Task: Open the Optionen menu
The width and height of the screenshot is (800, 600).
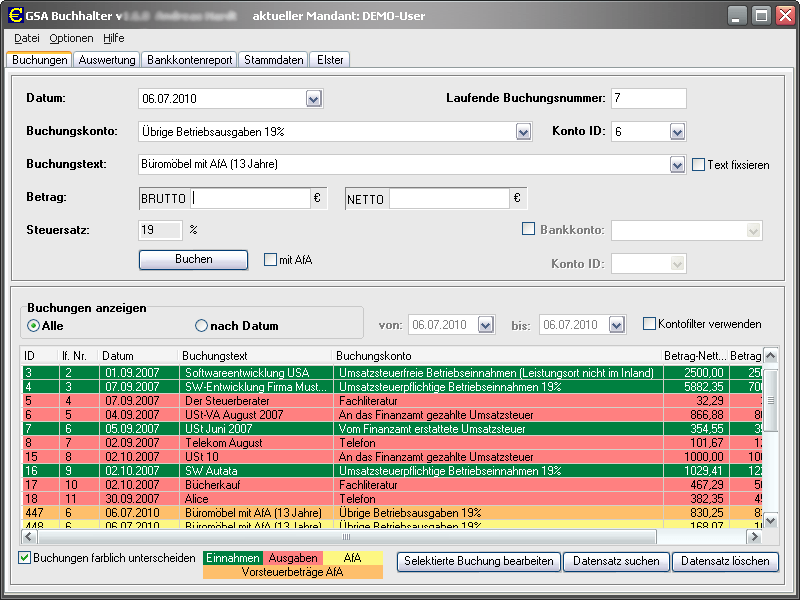Action: (x=71, y=38)
